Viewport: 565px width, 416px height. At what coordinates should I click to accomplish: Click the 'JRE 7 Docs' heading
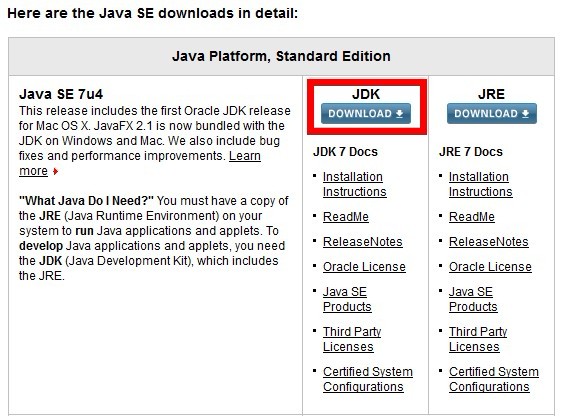click(471, 152)
